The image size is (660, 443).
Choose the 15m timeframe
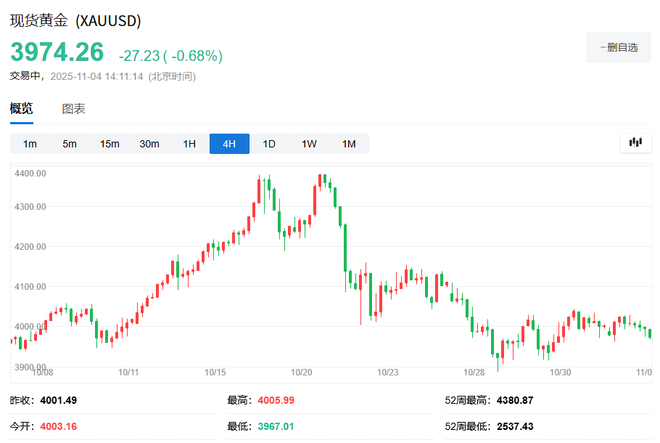click(110, 144)
